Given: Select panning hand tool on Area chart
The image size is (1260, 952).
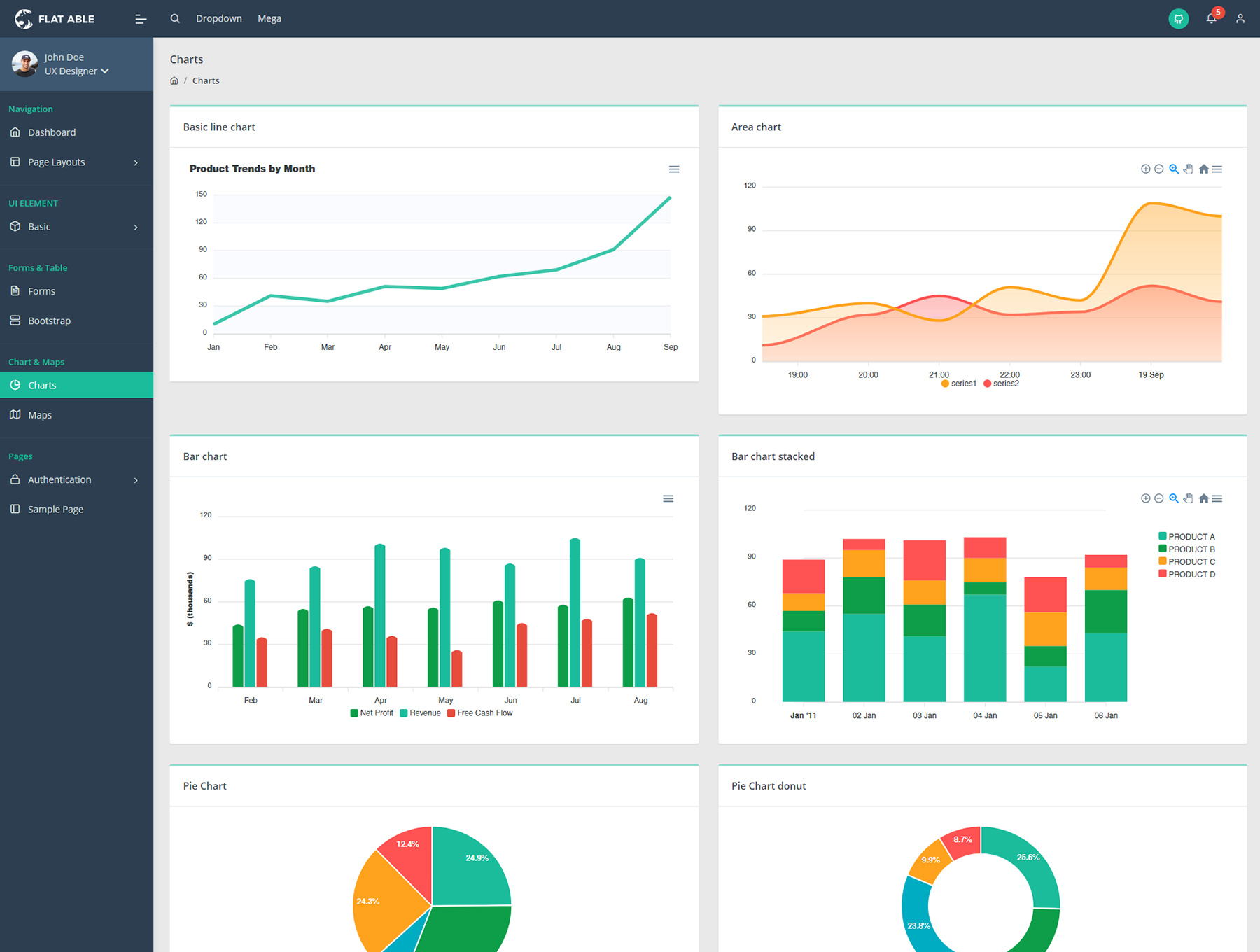Looking at the screenshot, I should [1188, 169].
